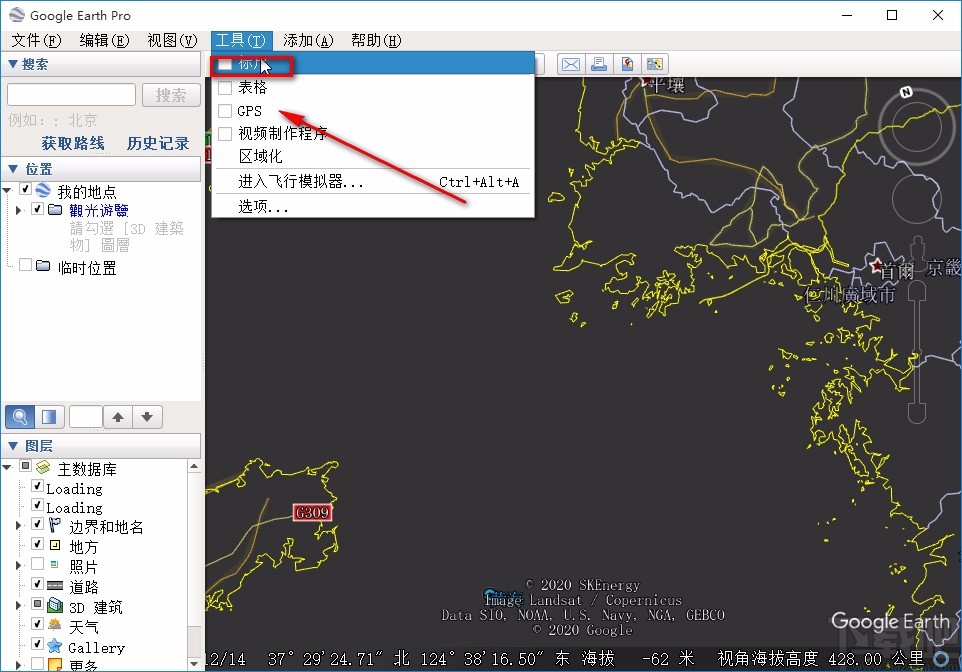Open the 帮助(H) menu
The width and height of the screenshot is (962, 672).
click(x=376, y=41)
